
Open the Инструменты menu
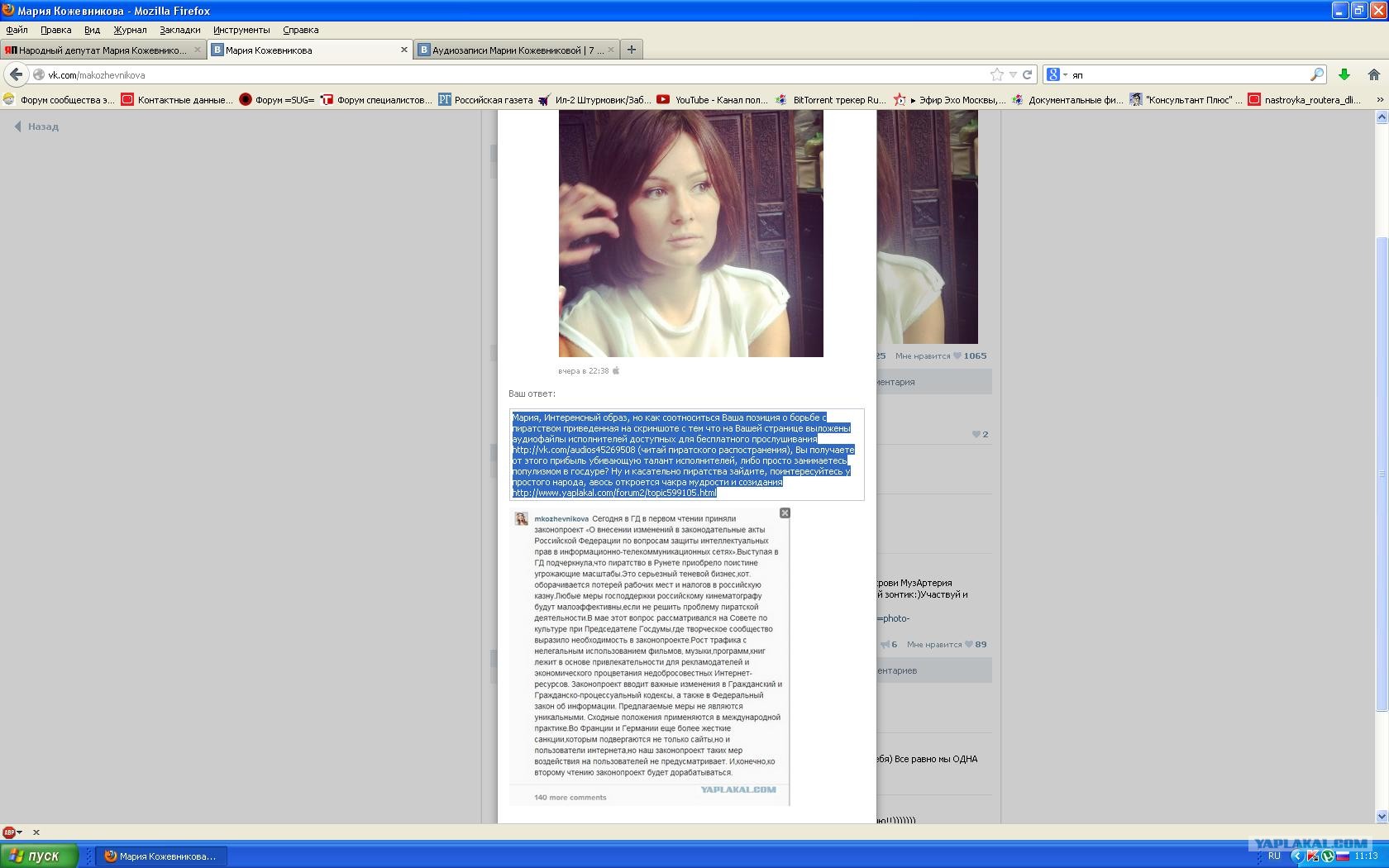click(x=241, y=30)
